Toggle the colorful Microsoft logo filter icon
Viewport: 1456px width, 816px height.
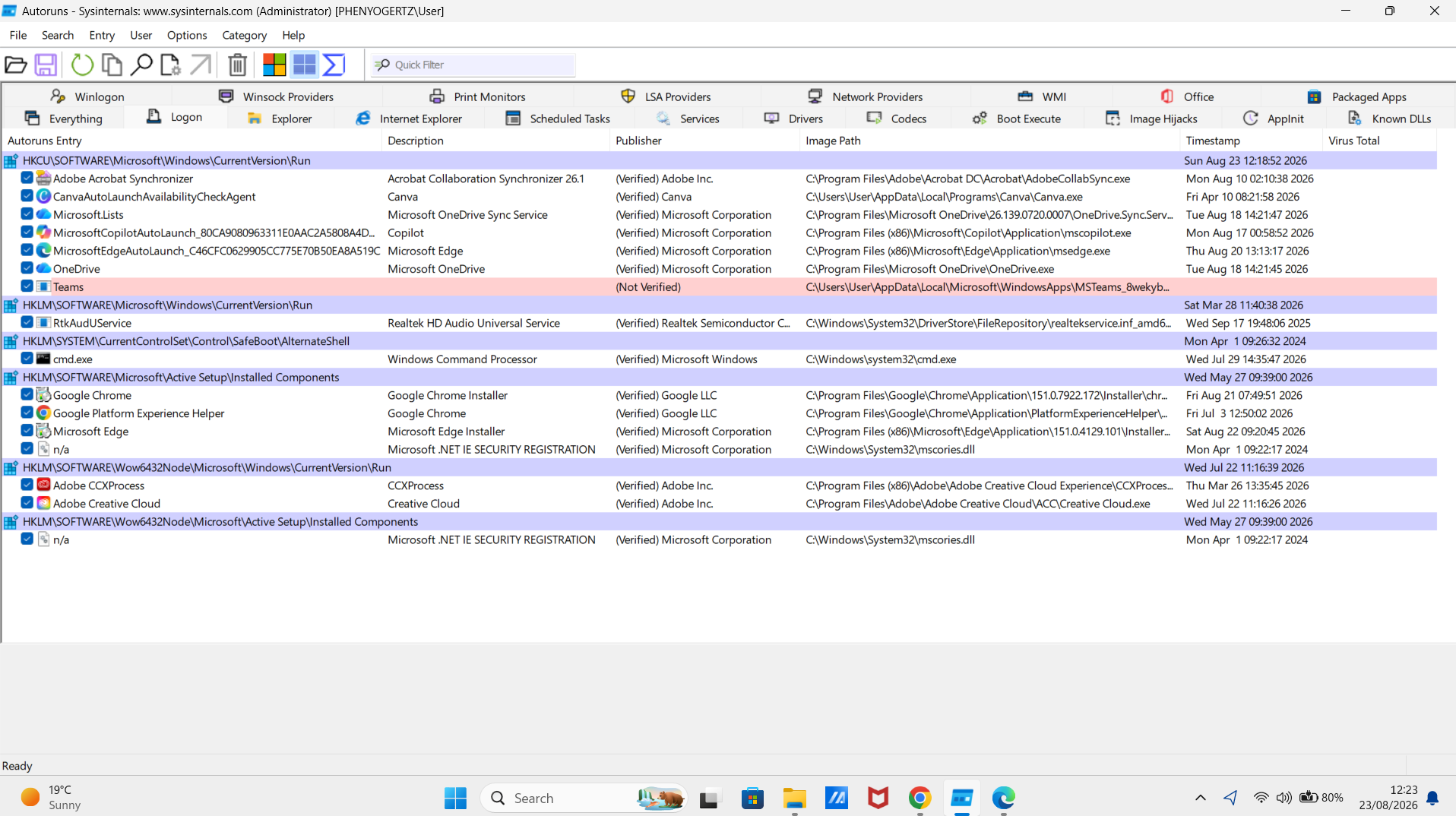(x=274, y=65)
